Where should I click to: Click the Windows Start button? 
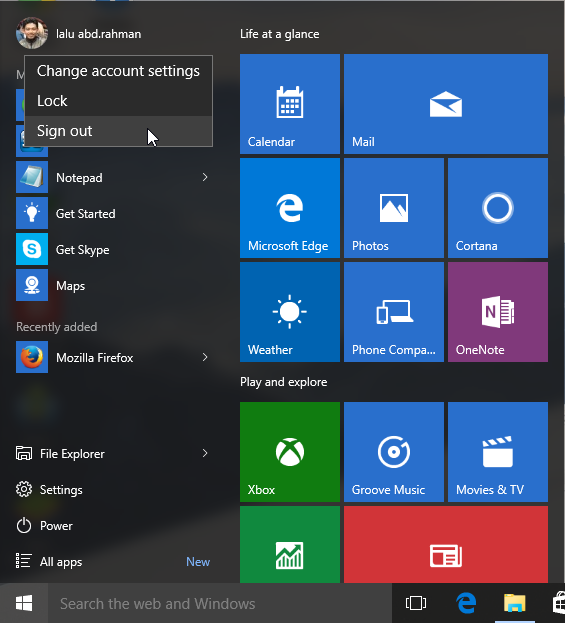coord(24,603)
